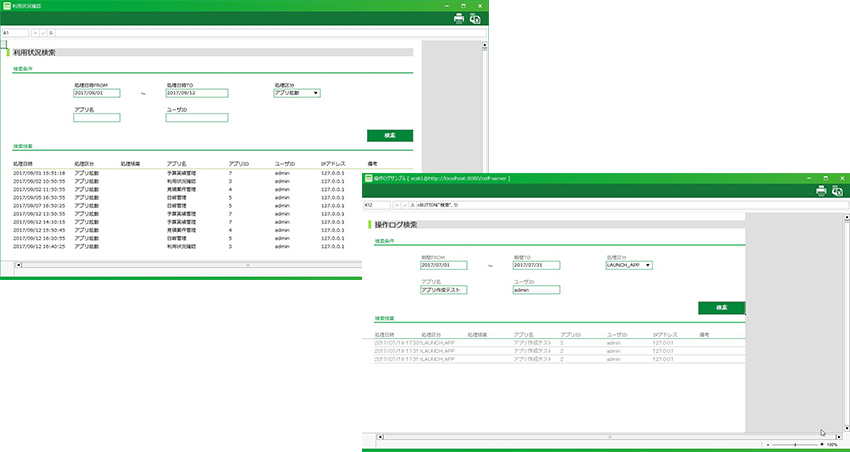Click the 処理日時FROM field with 2017/09/01
The image size is (850, 452).
pos(96,93)
